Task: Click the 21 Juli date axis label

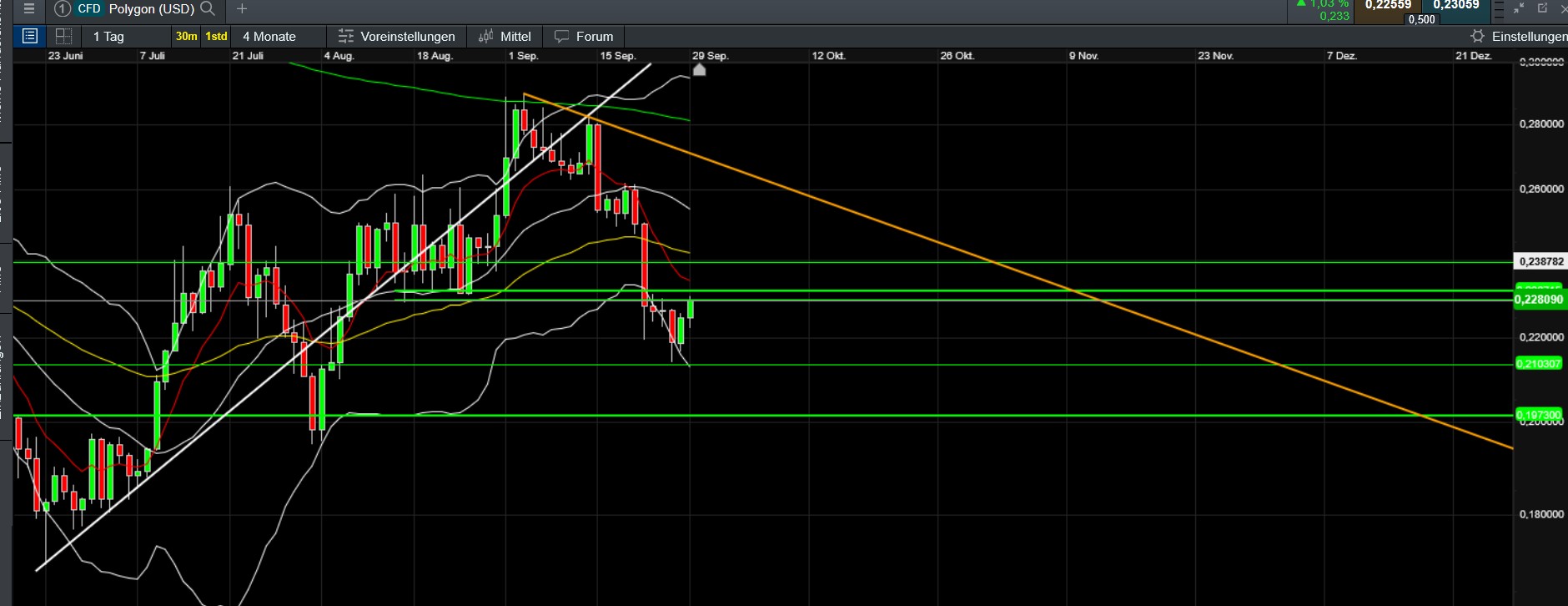Action: coord(248,56)
